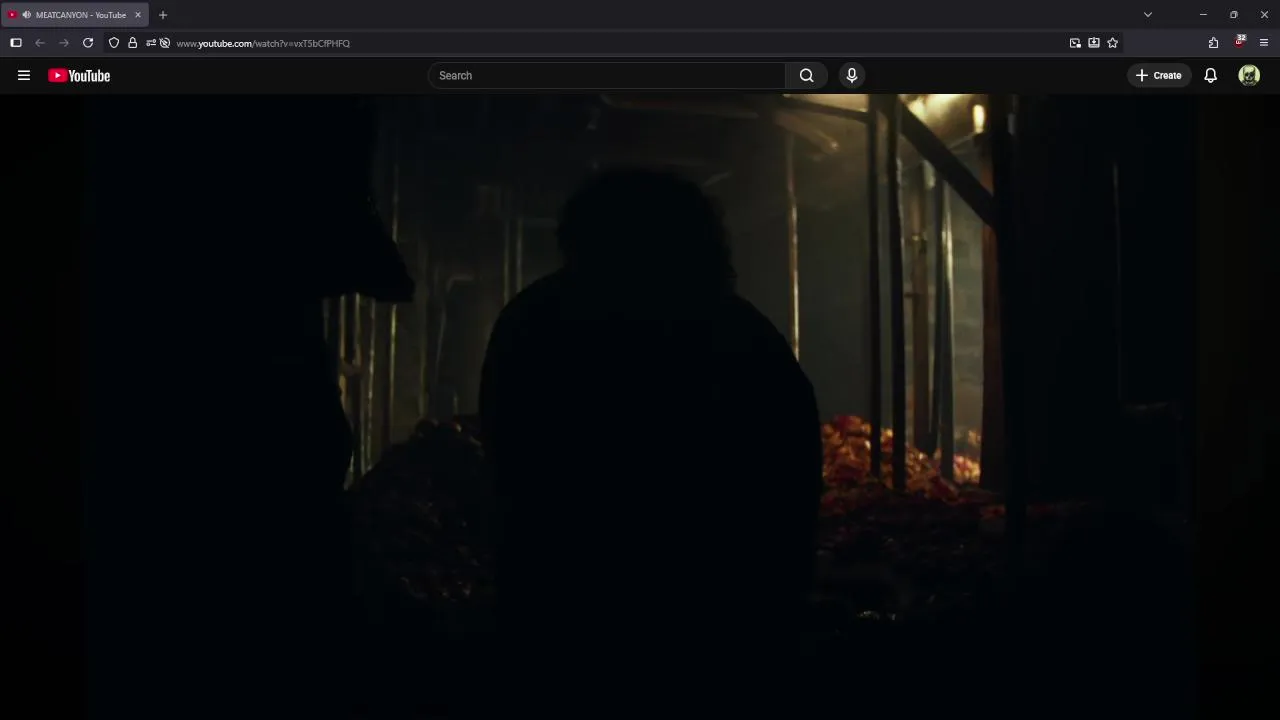Open YouTube notifications bell
This screenshot has width=1280, height=720.
pos(1210,75)
